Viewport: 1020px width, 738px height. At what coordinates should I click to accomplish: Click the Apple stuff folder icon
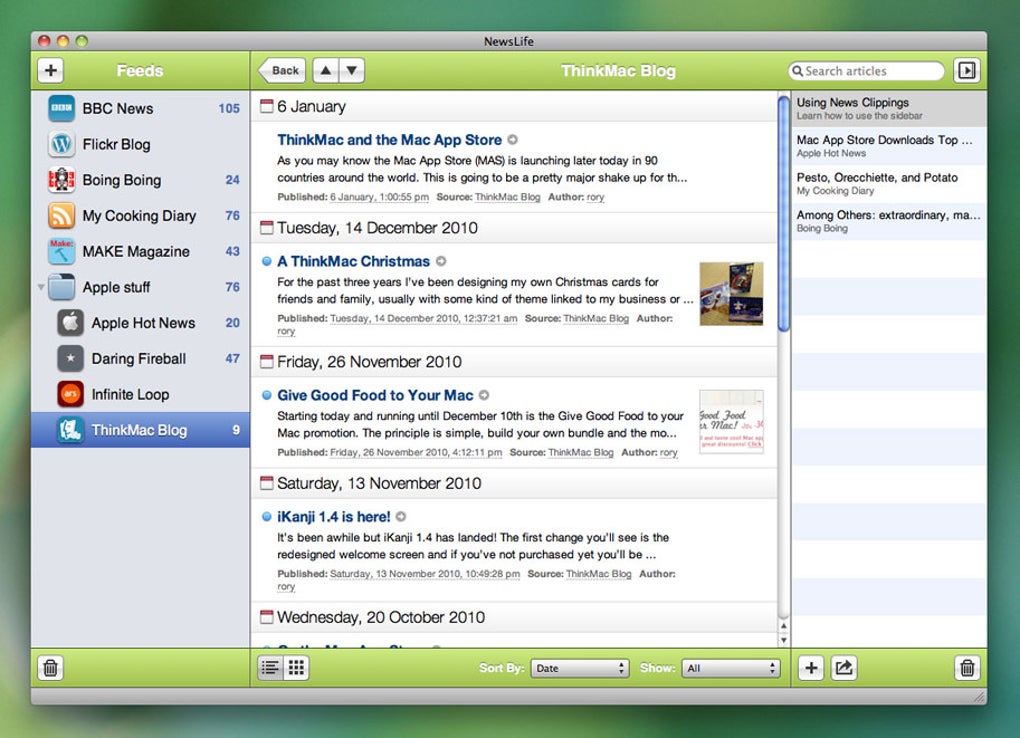click(62, 287)
